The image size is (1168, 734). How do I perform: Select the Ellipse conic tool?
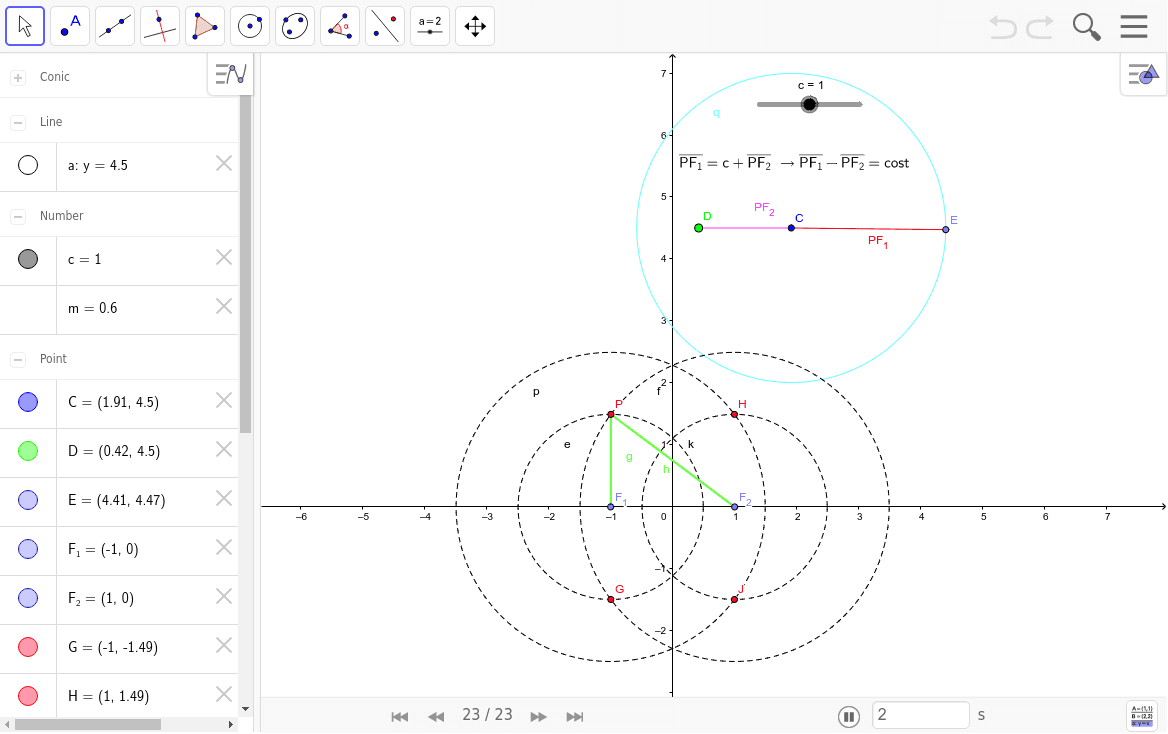point(295,26)
